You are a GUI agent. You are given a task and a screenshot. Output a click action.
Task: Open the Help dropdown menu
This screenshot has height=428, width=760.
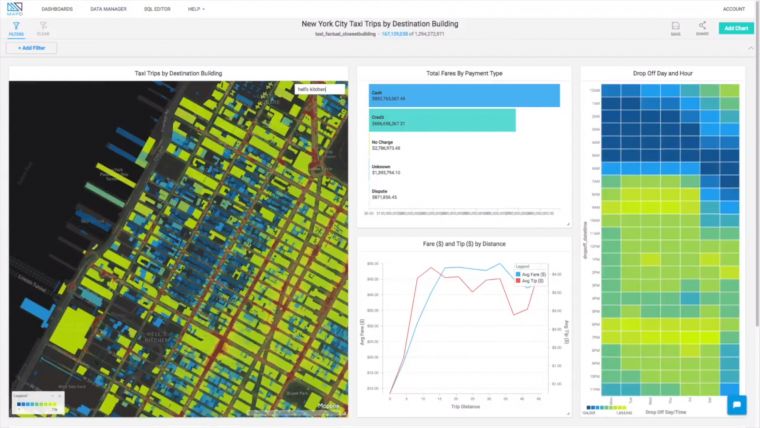point(196,9)
